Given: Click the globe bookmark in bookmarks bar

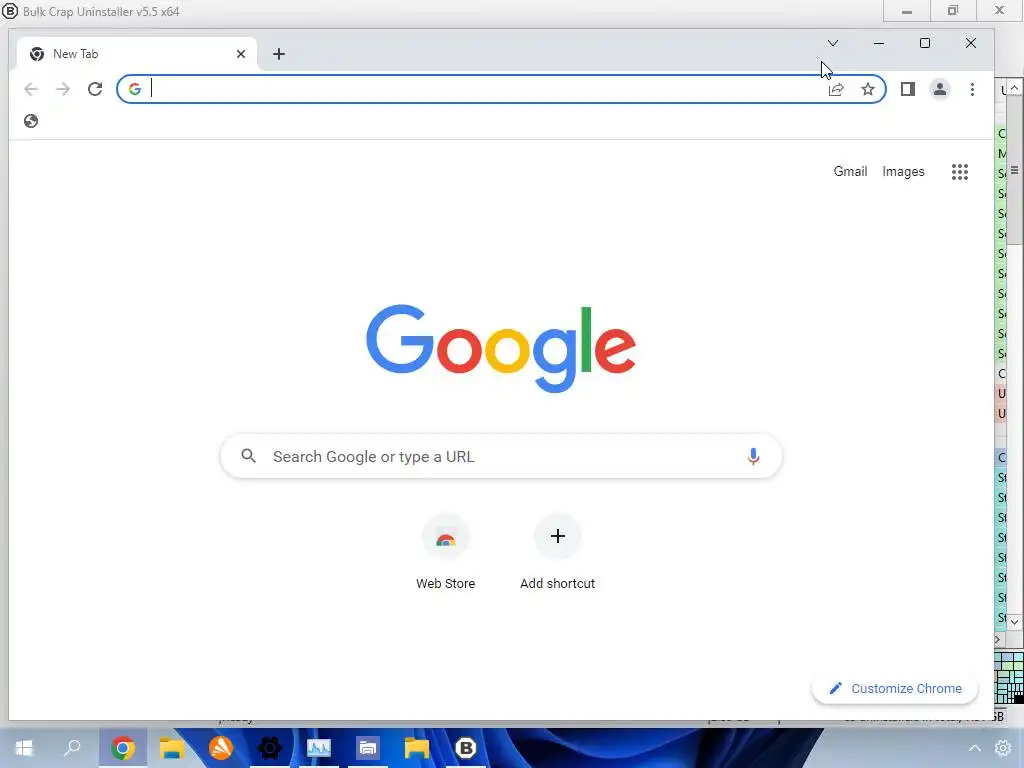Looking at the screenshot, I should (31, 121).
